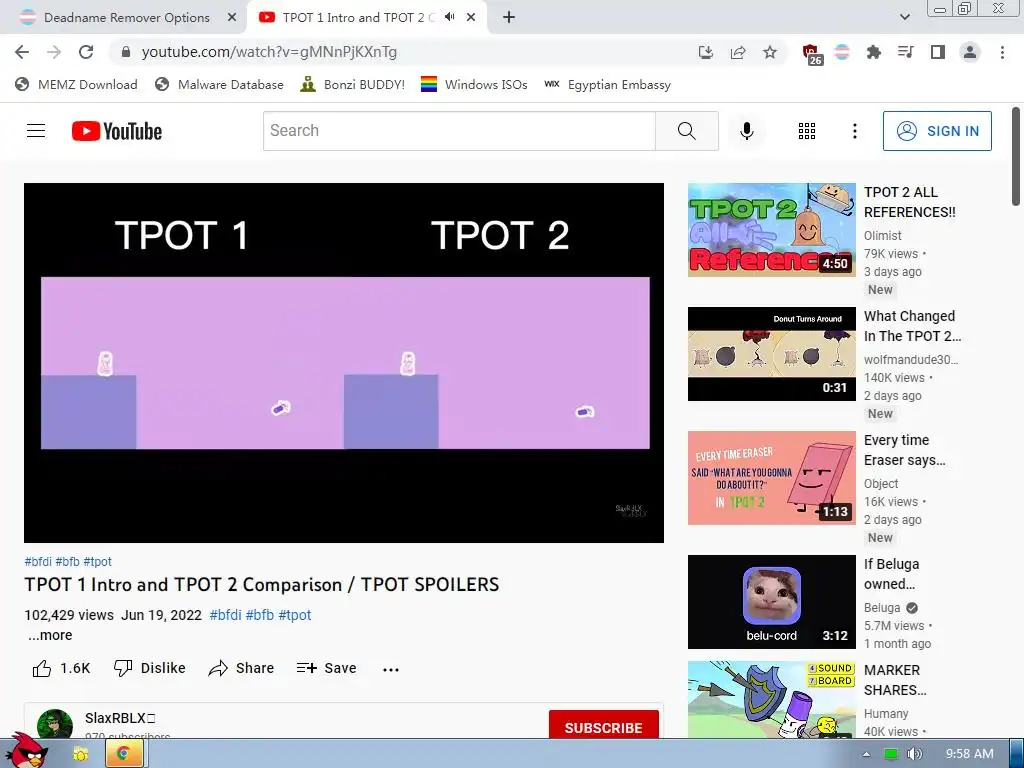
Task: Open the YouTube apps grid
Action: tap(807, 131)
